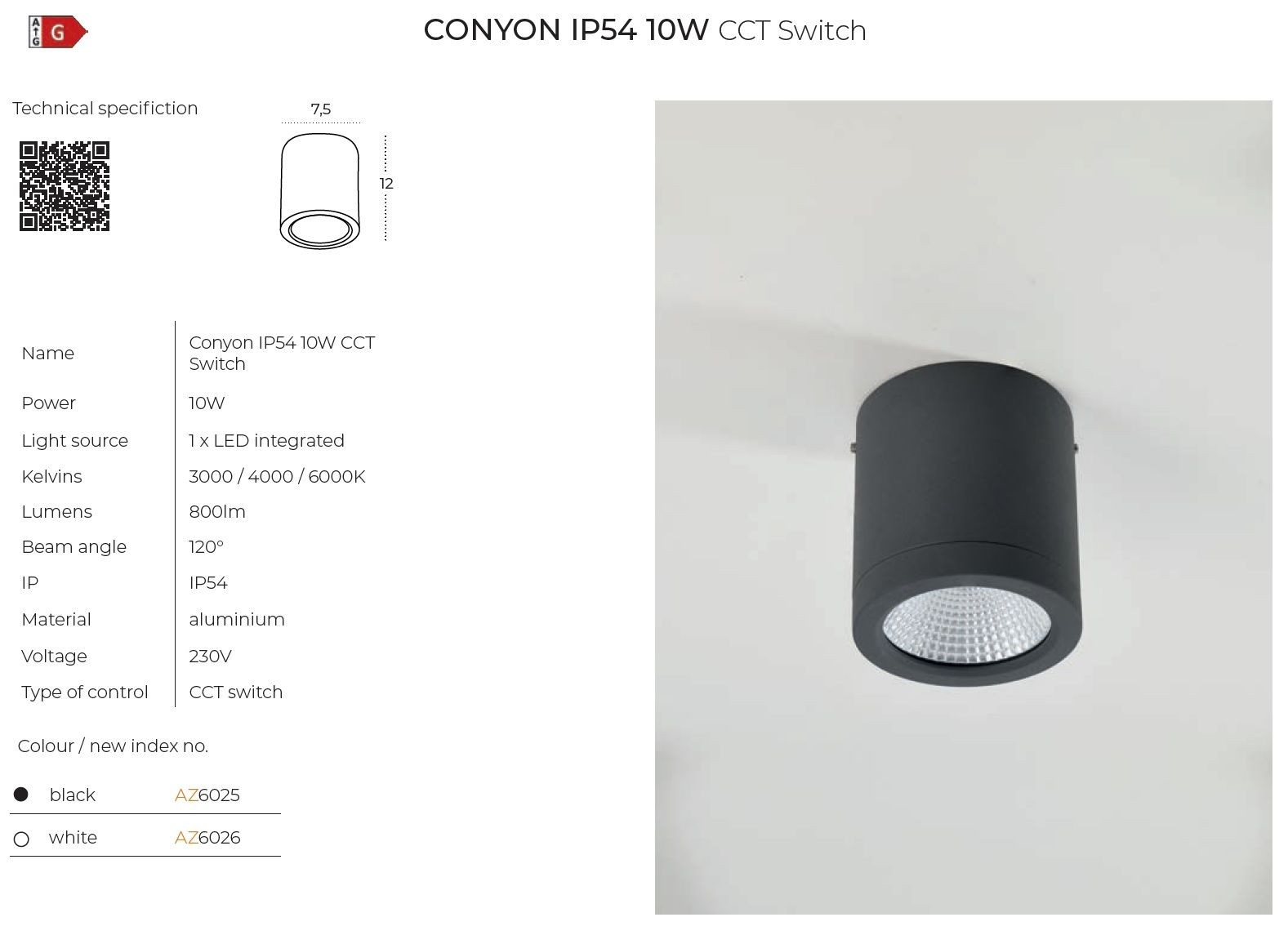1288x944 pixels.
Task: Click the 12 height dimension label
Action: coord(386,184)
